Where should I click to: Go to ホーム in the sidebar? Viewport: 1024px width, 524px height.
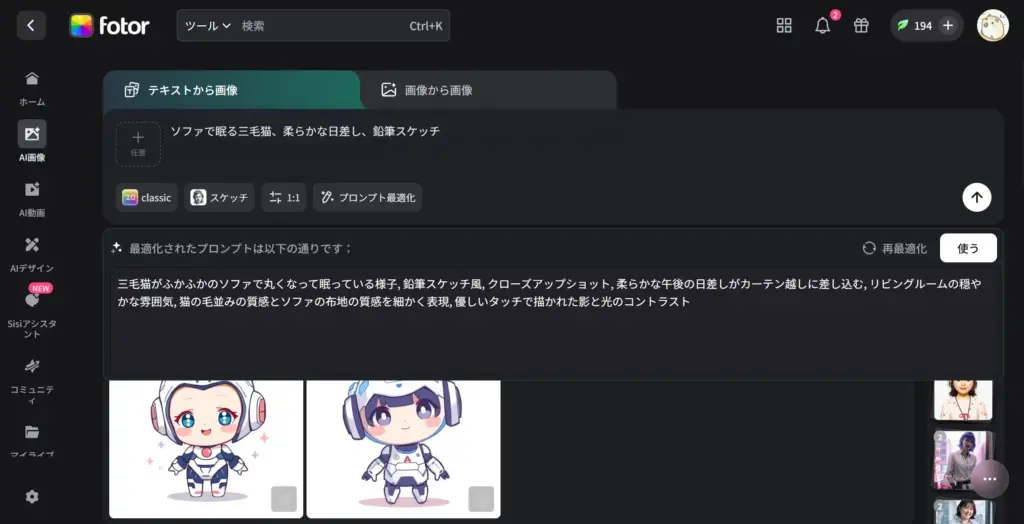[32, 88]
